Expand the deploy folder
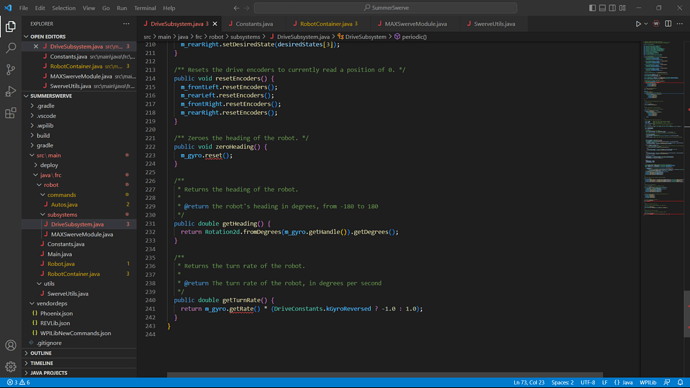Image resolution: width=690 pixels, height=388 pixels. tap(49, 165)
